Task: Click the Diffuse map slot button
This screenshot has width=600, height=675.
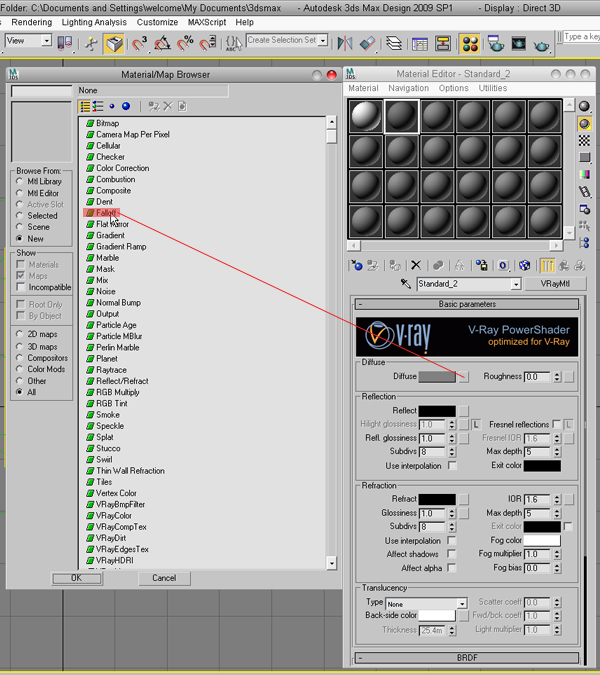Action: tap(464, 377)
